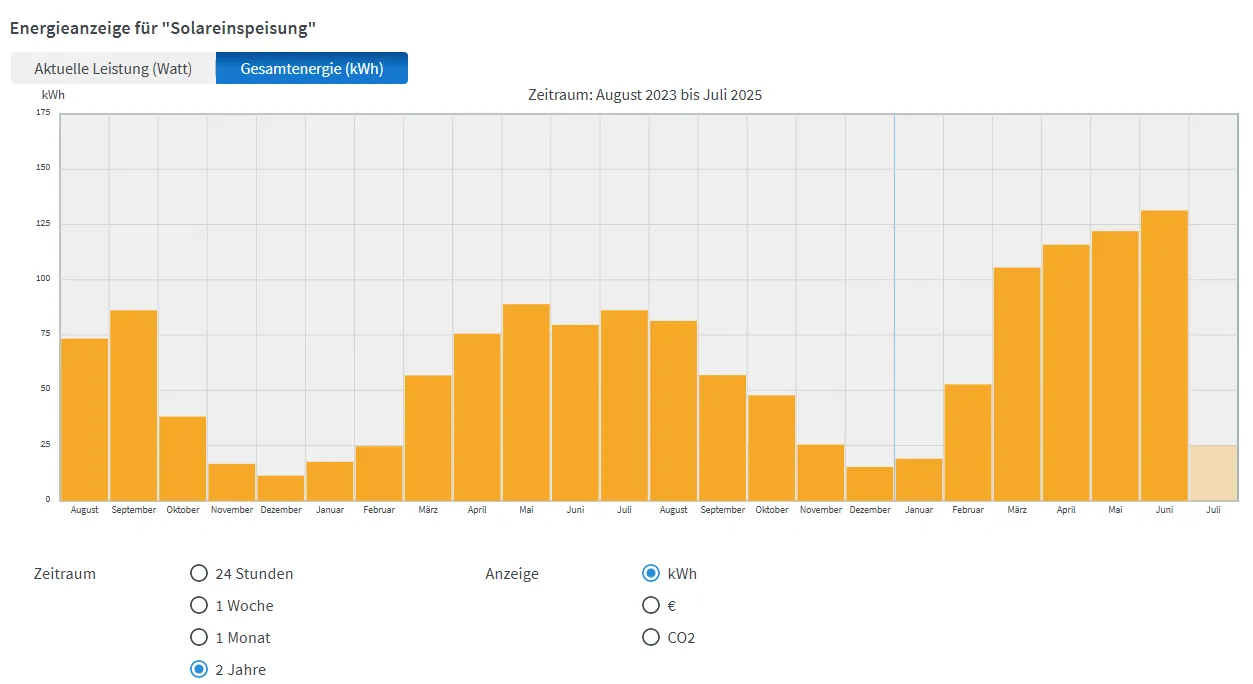Choose the CO2 display option
The height and width of the screenshot is (684, 1253).
(651, 638)
